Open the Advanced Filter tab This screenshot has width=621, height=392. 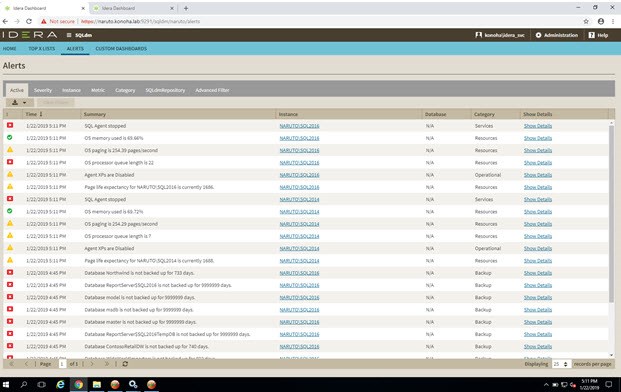click(x=212, y=90)
